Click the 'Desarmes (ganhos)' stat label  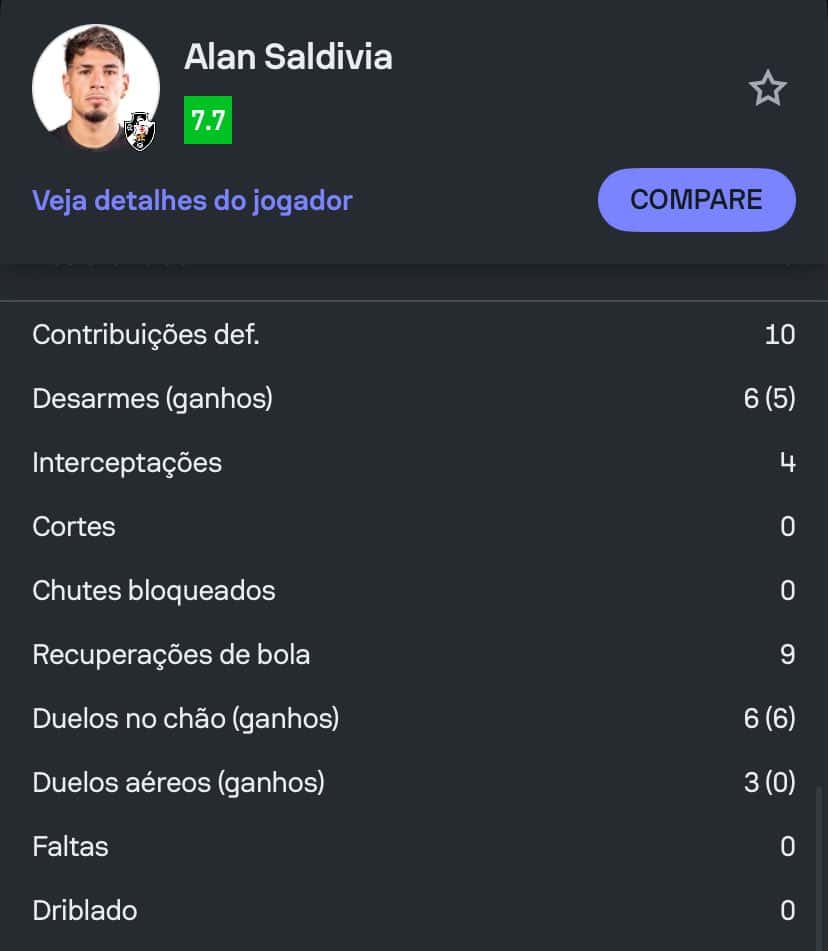[x=152, y=398]
